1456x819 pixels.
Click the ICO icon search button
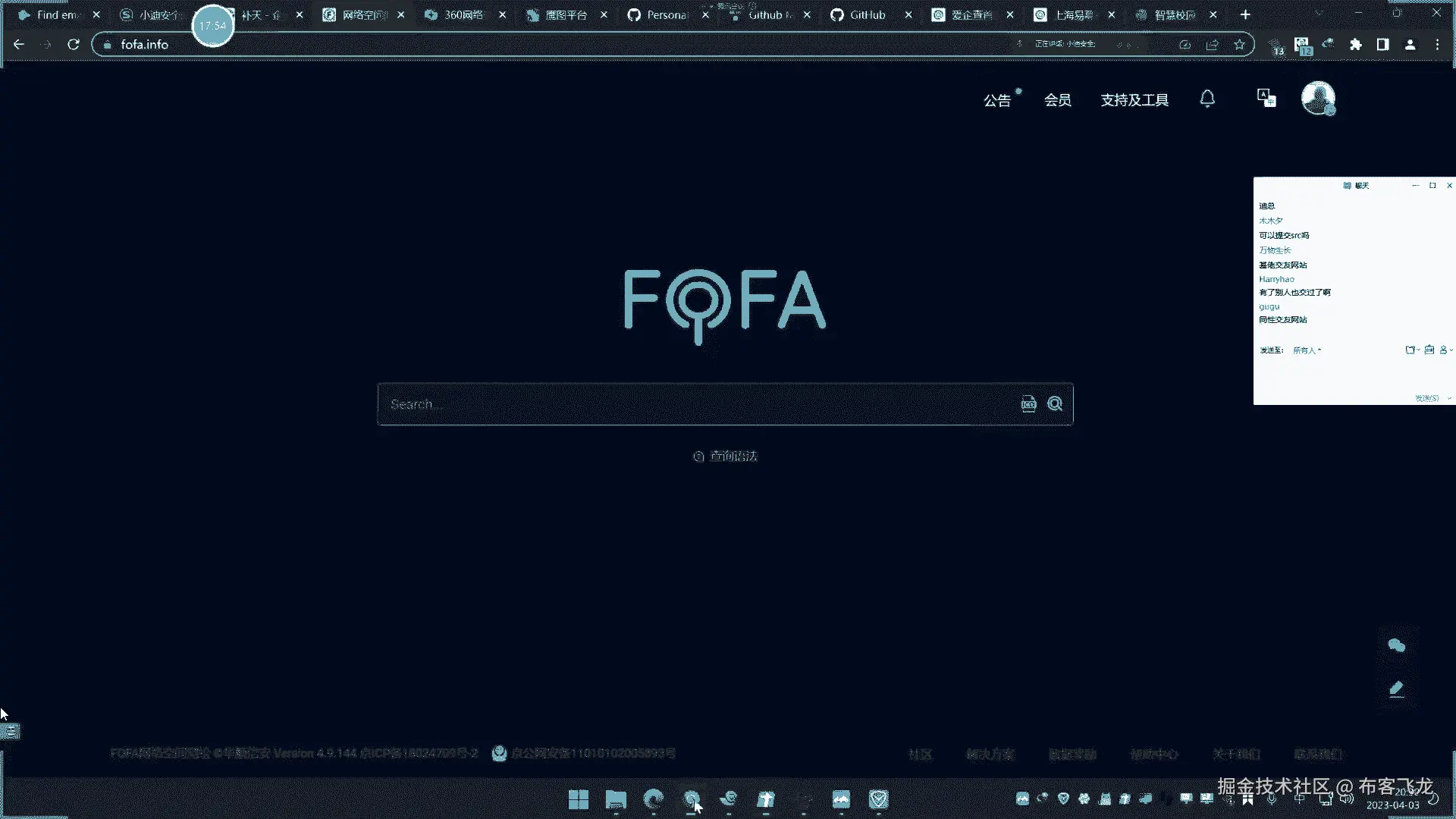point(1028,404)
